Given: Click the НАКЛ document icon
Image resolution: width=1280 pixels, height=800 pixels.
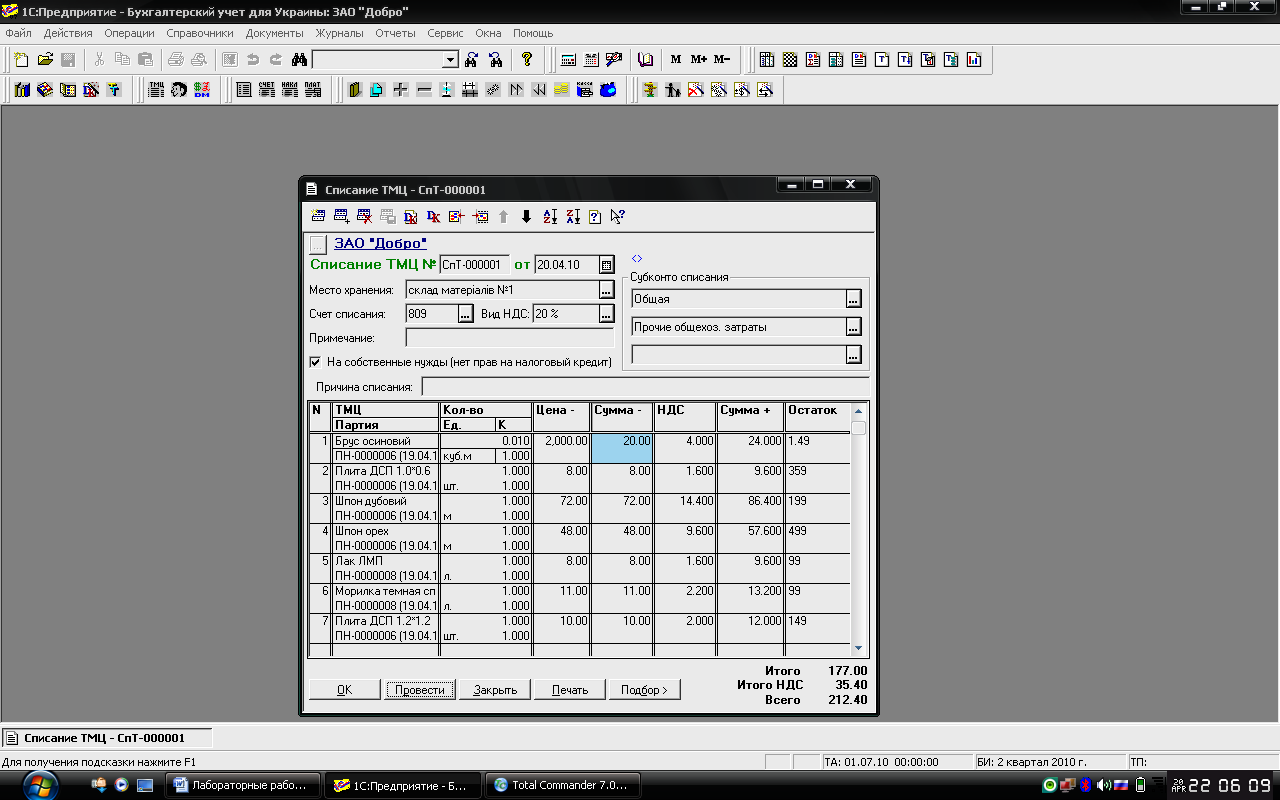Looking at the screenshot, I should [290, 90].
